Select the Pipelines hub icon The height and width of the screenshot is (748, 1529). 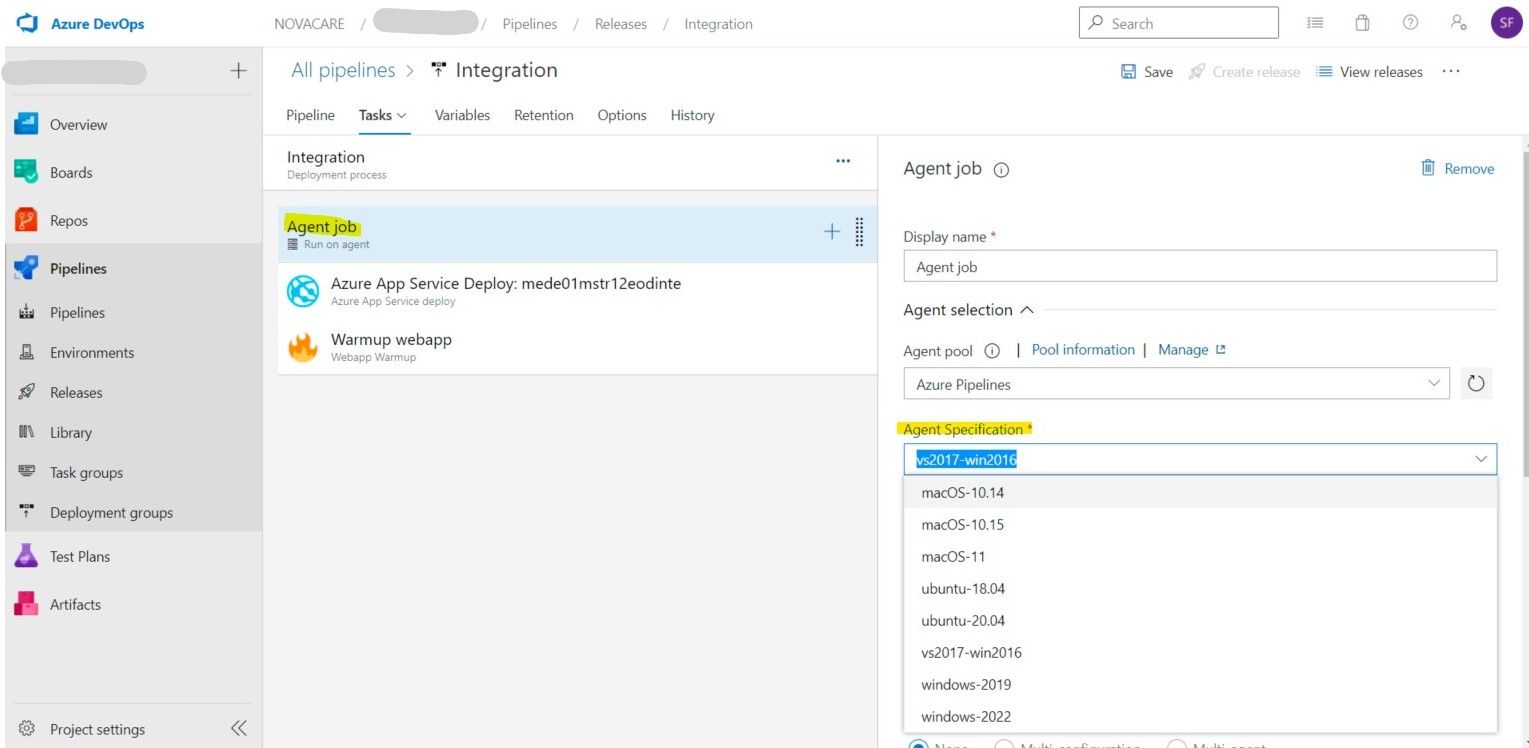tap(26, 268)
